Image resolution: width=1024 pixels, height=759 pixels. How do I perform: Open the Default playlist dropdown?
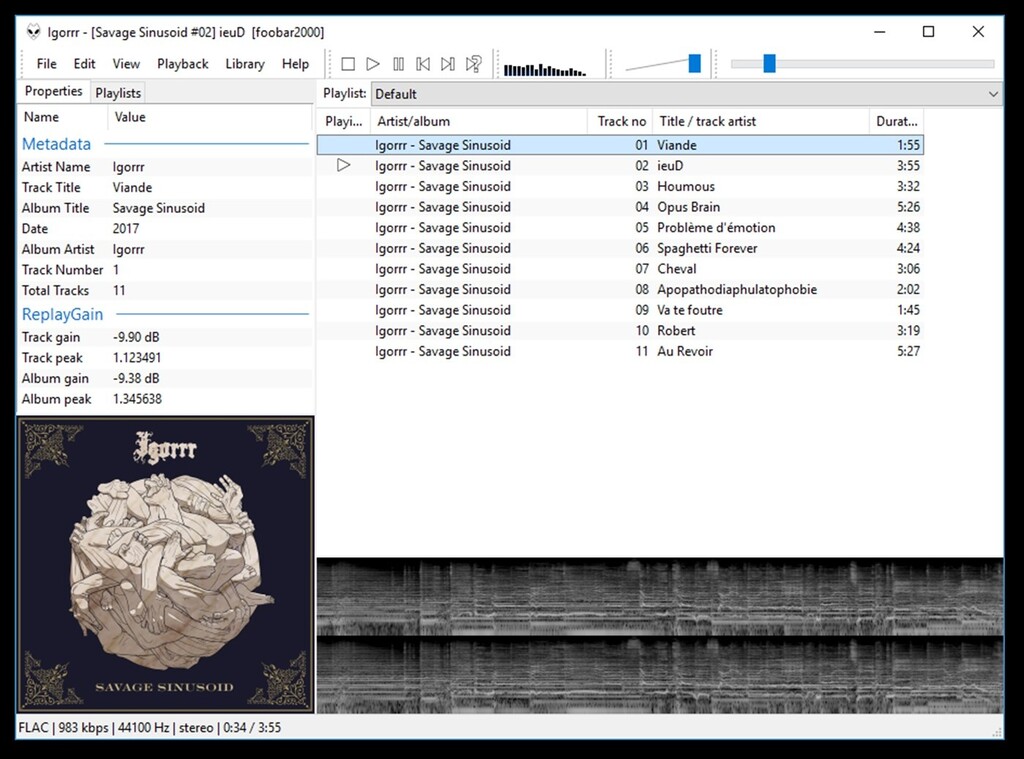click(680, 93)
